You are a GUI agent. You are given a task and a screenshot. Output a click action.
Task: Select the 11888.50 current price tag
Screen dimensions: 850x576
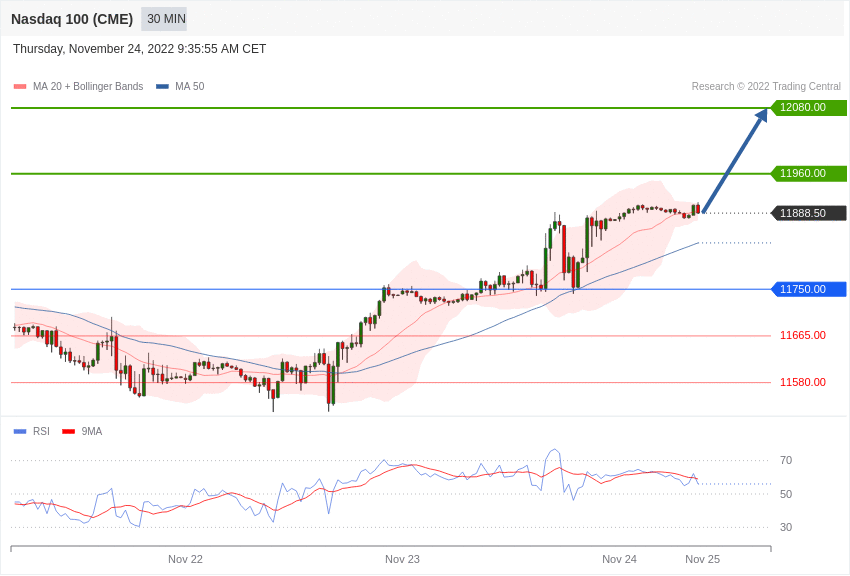[808, 213]
